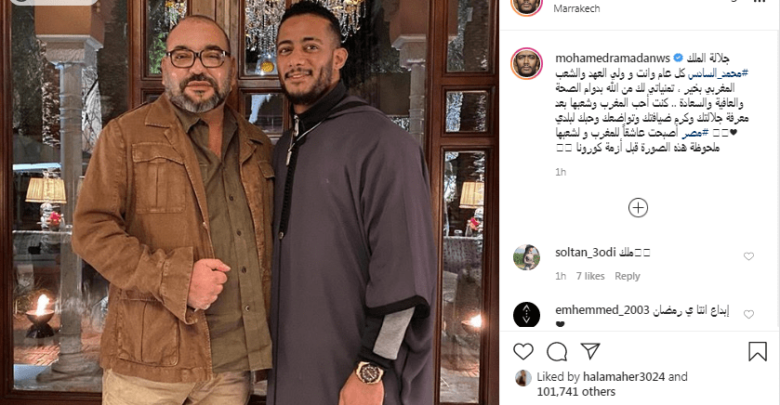
Task: Like emhemmed_2003's comment heart
Action: (x=748, y=314)
